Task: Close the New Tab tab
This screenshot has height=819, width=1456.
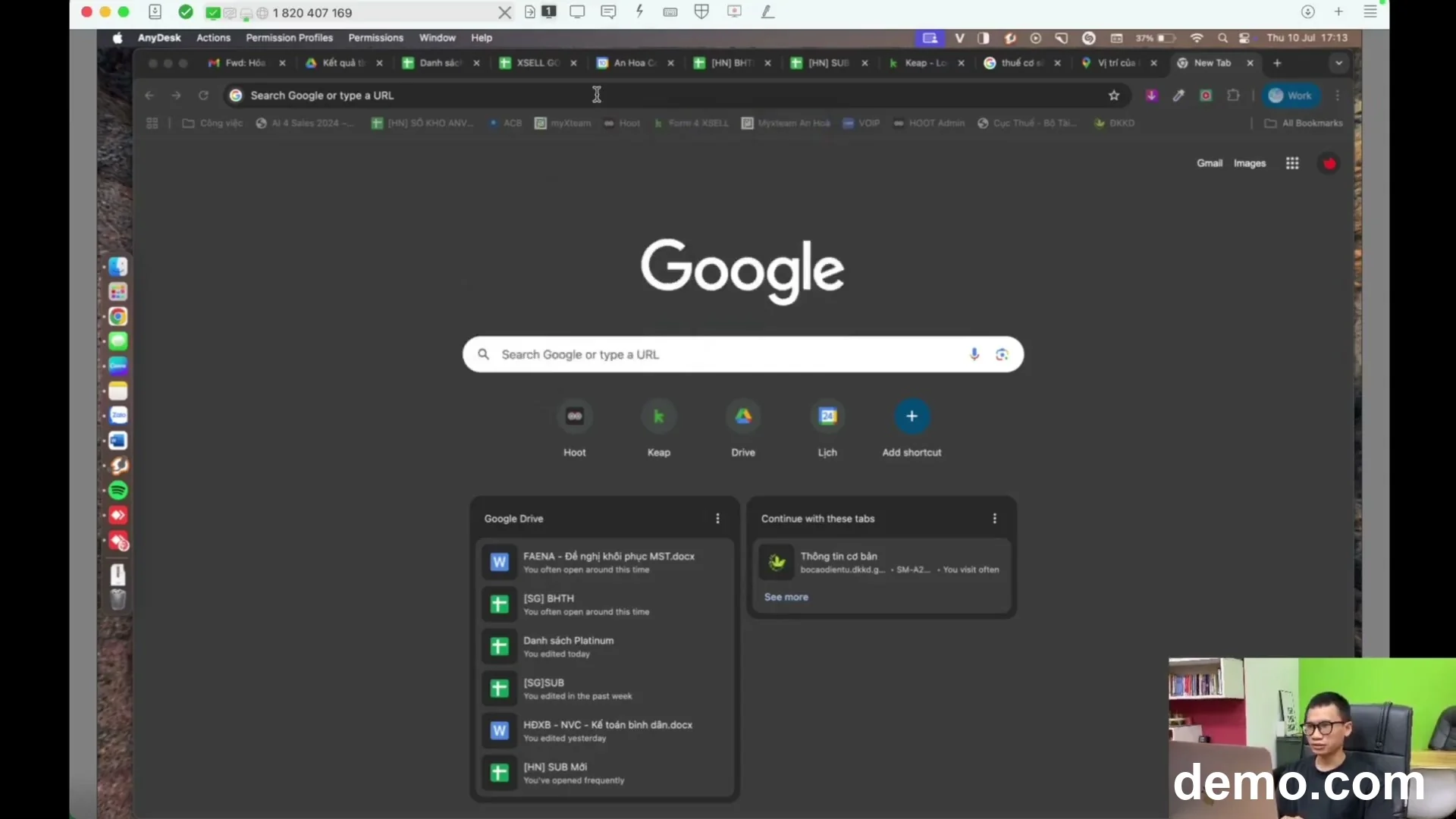Action: click(x=1250, y=63)
